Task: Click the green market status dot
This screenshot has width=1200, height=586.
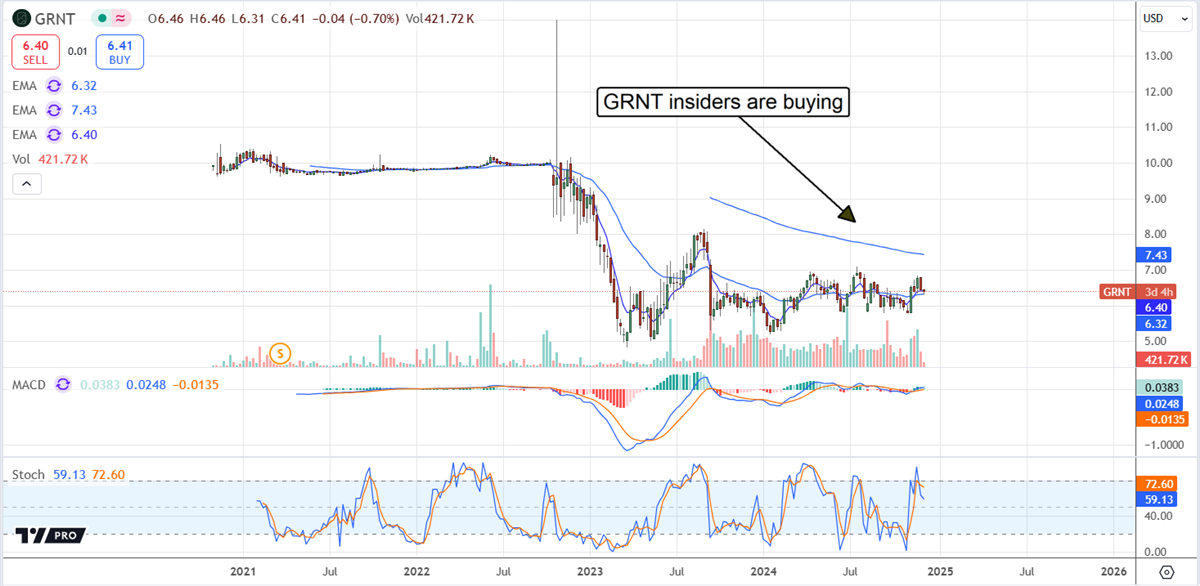Action: coord(102,19)
